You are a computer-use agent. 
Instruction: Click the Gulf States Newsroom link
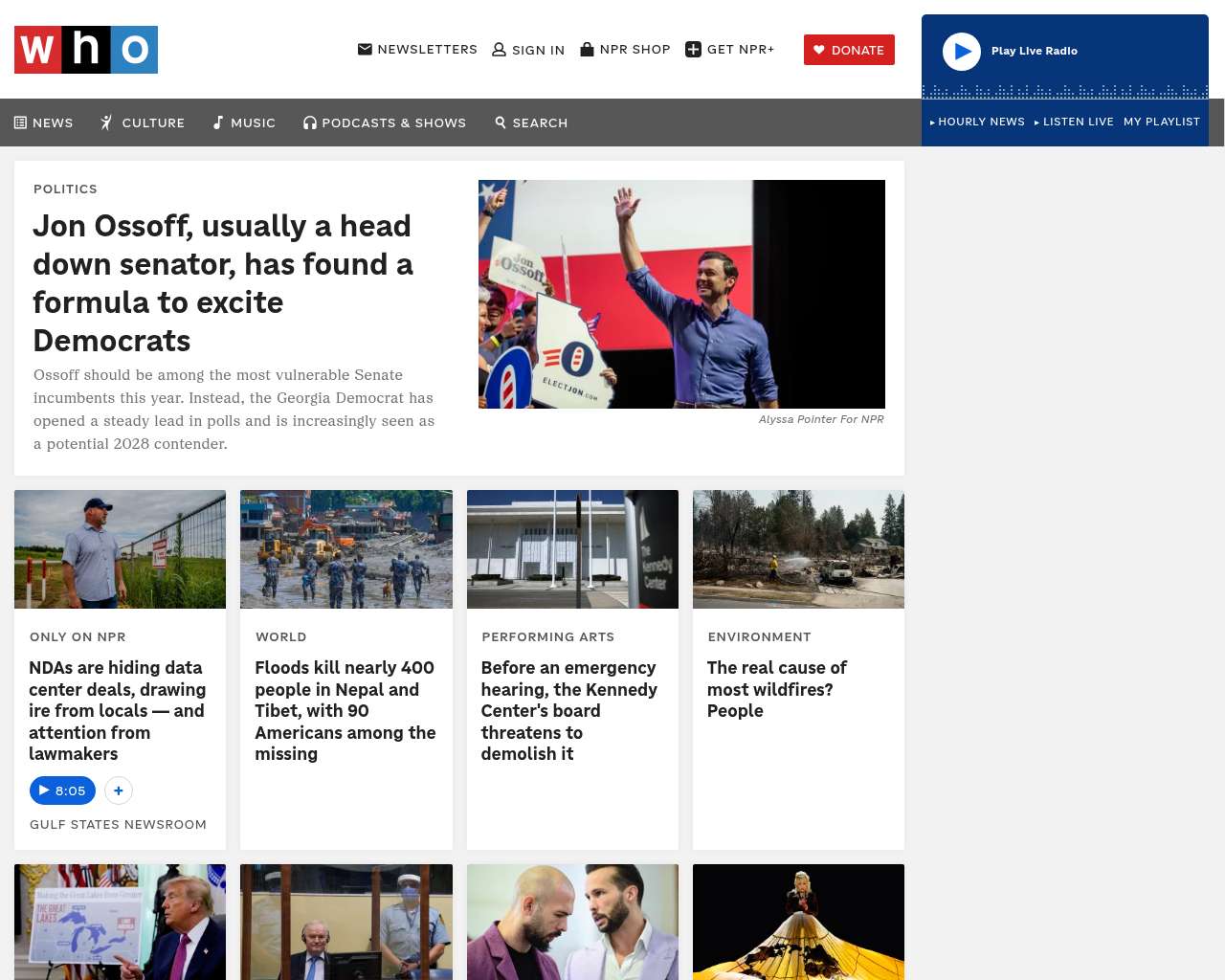click(x=118, y=824)
